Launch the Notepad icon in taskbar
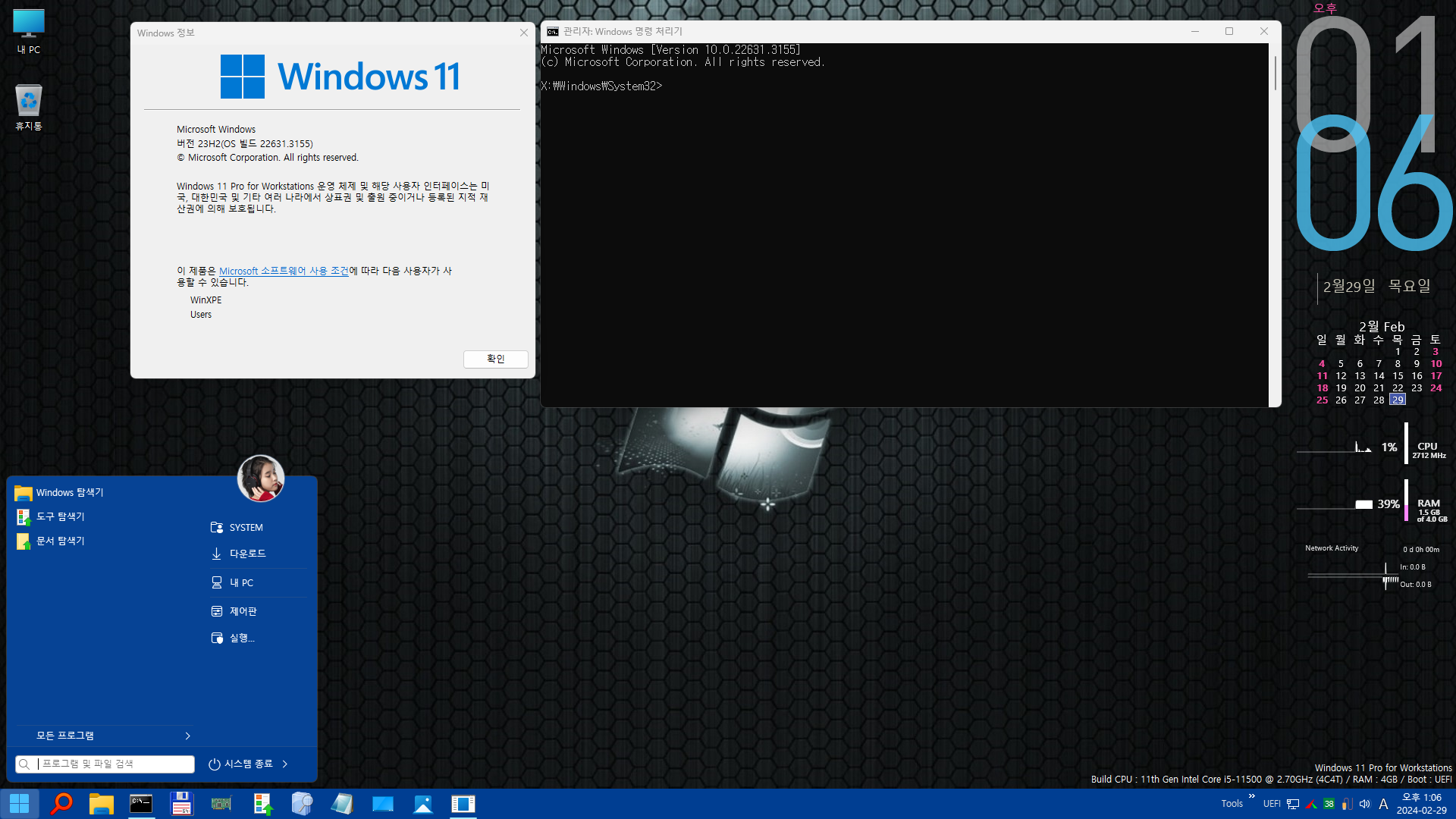1456x819 pixels. pos(342,804)
